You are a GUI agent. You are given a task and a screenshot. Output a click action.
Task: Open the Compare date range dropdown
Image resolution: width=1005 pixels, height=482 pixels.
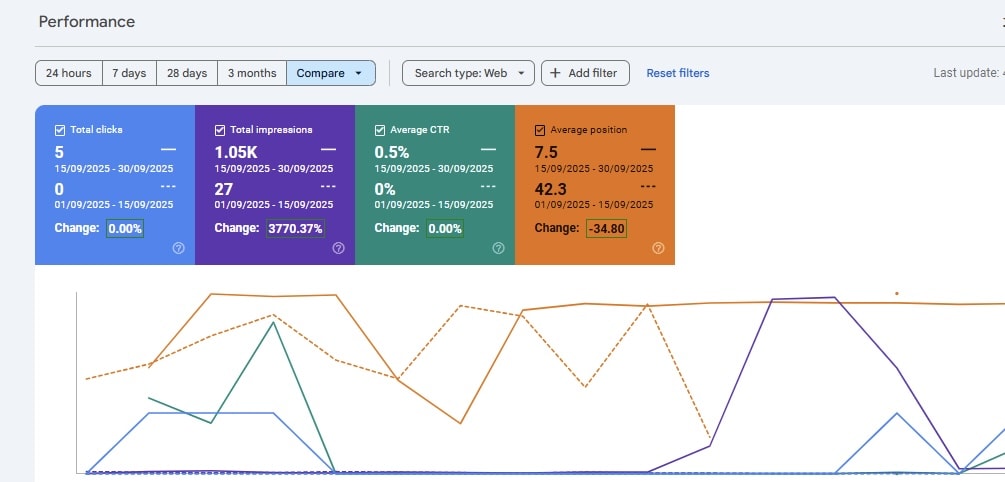point(330,73)
